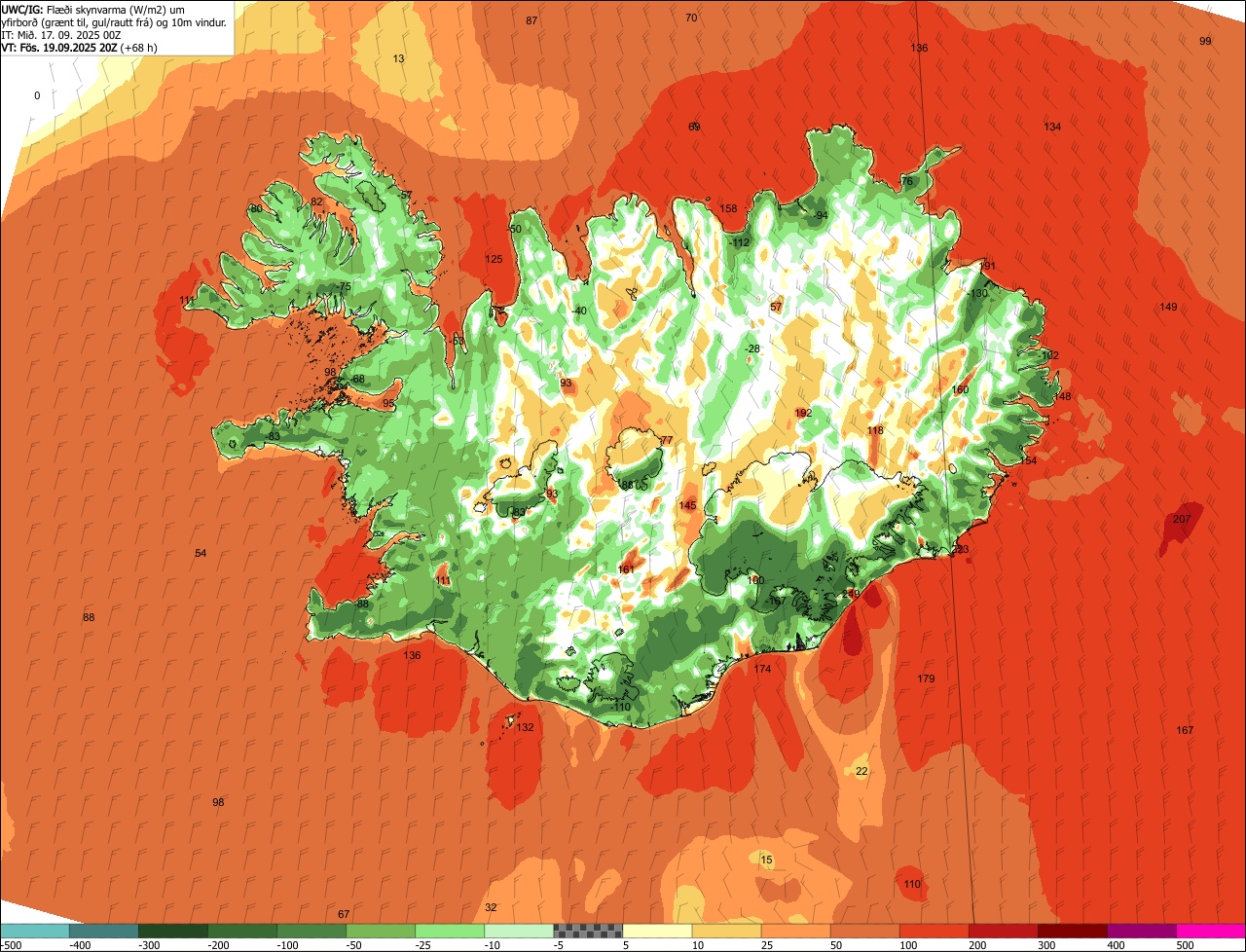This screenshot has height=952, width=1246.
Task: Select the magenta above-500 legend swatch
Action: tap(1211, 931)
